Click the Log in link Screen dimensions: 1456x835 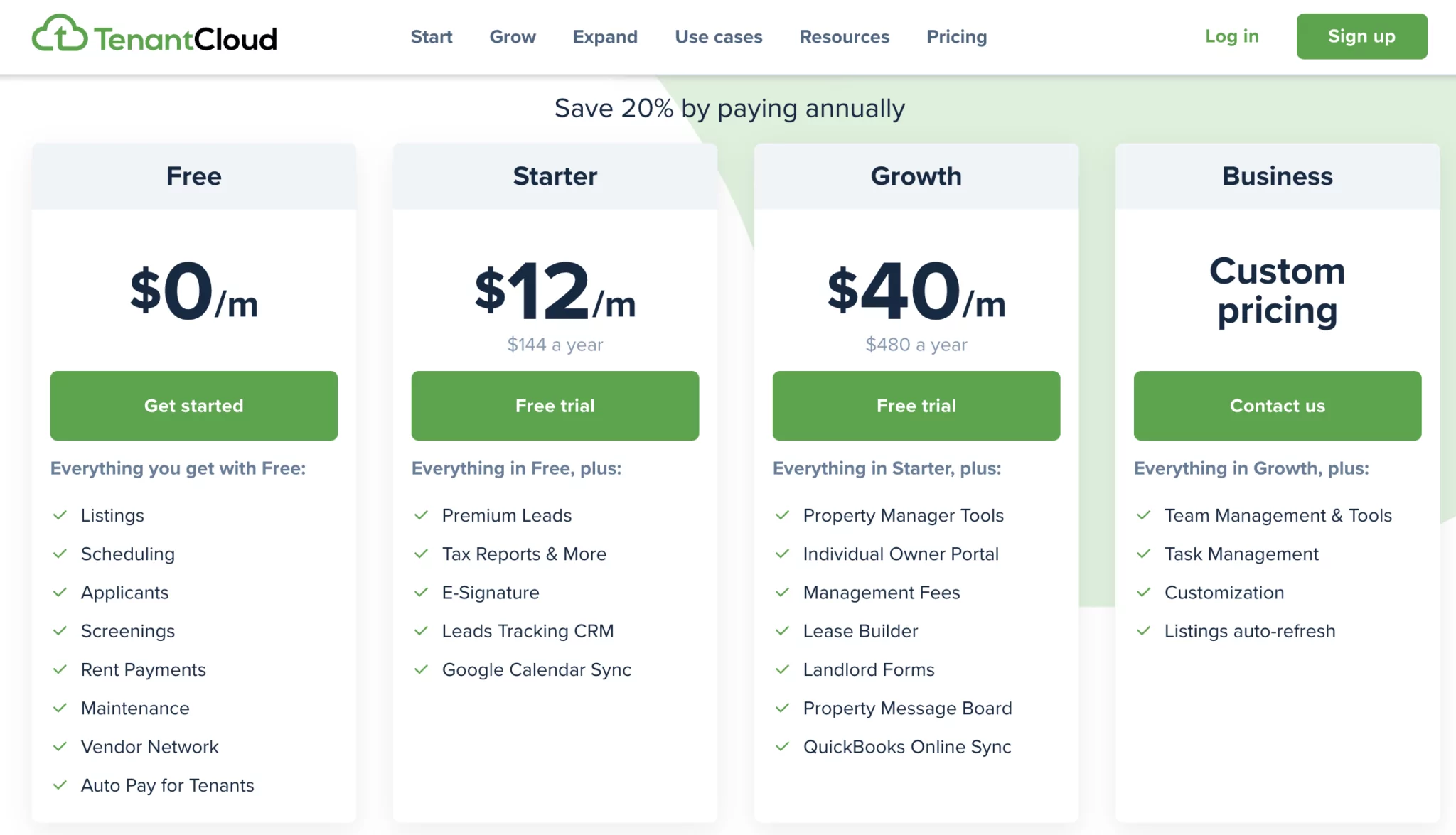click(x=1232, y=36)
